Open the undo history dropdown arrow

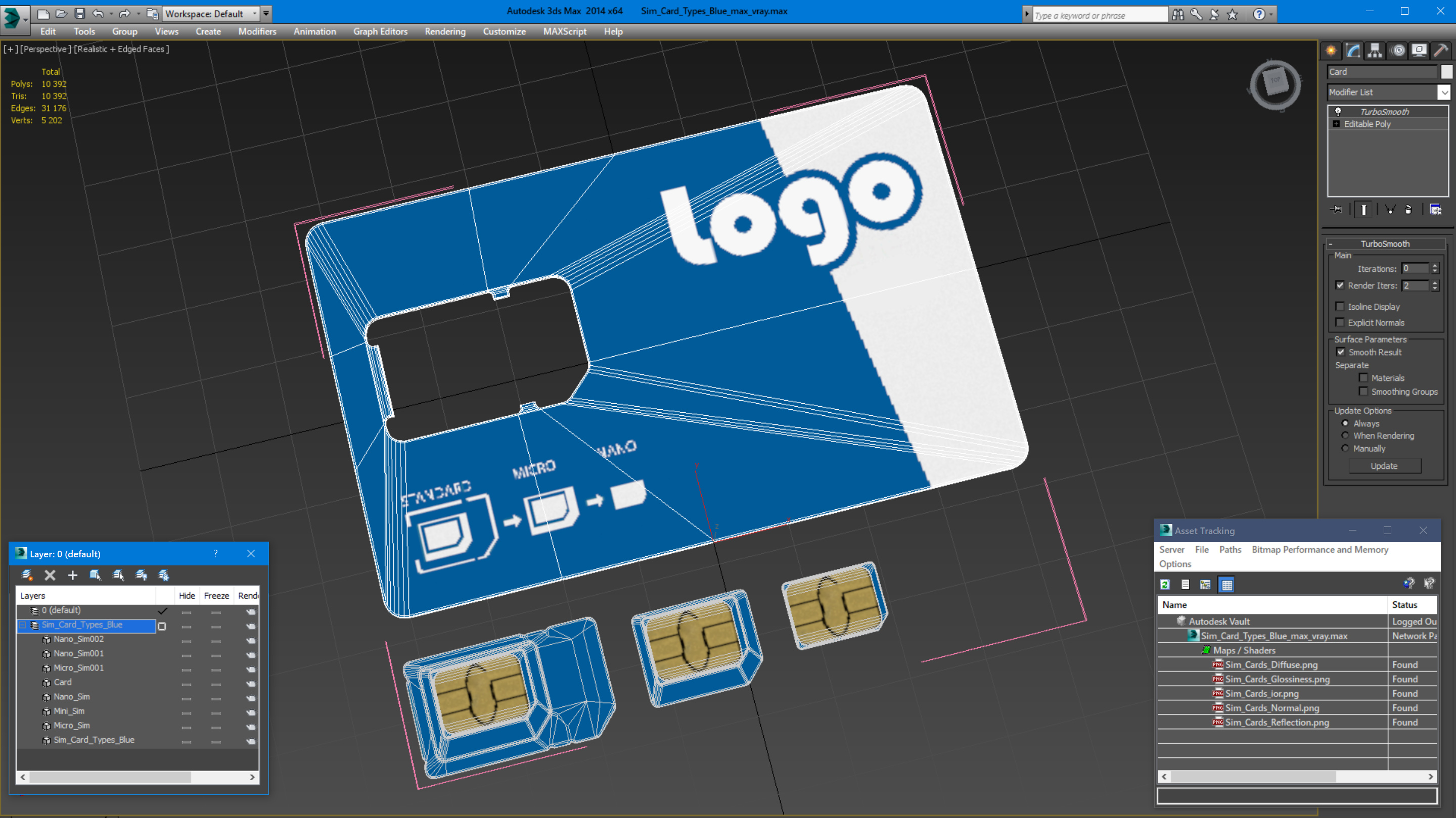[x=111, y=14]
